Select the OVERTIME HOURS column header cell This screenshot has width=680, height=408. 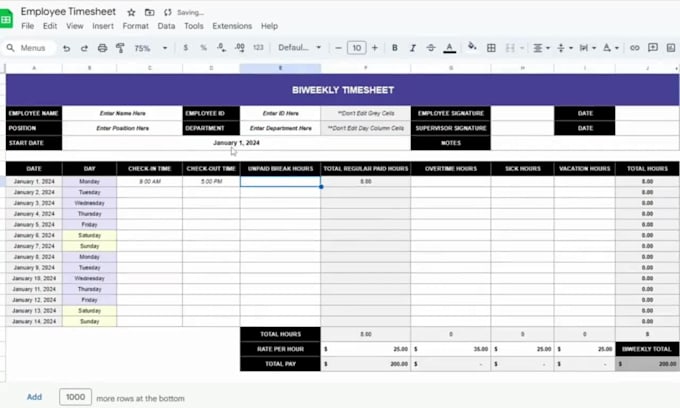[451, 169]
